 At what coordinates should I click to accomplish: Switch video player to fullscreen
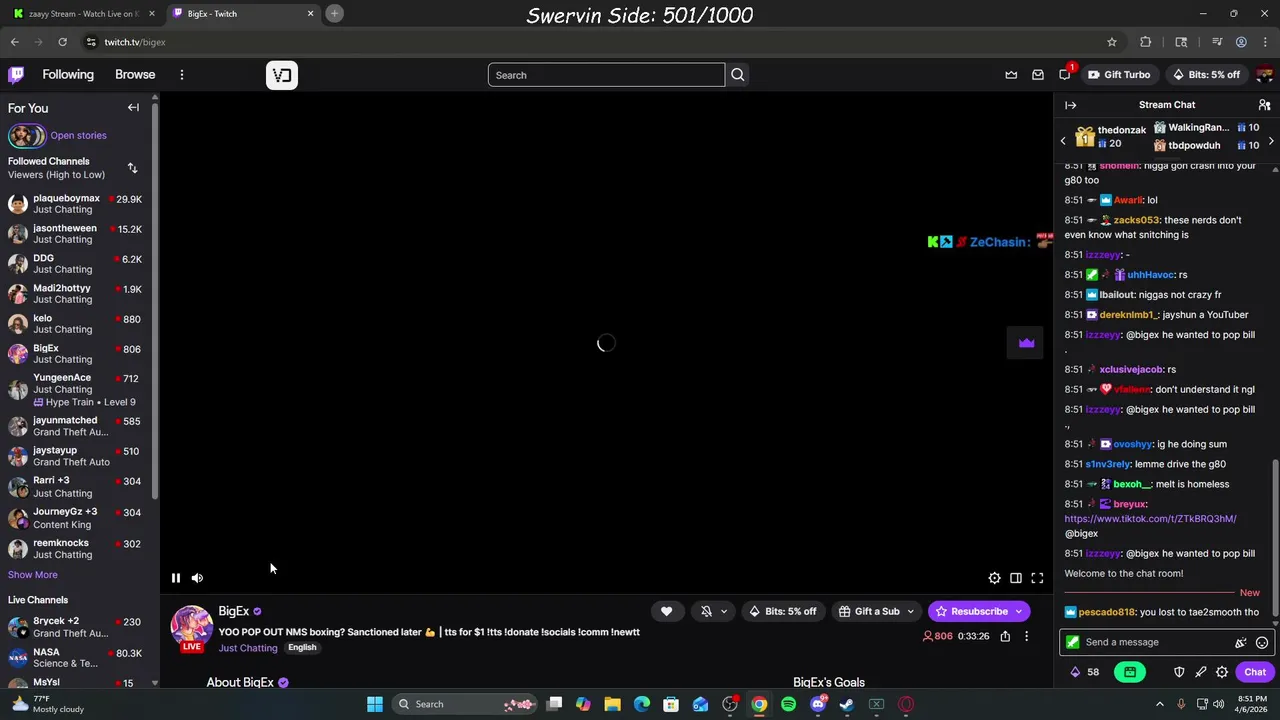(x=1037, y=578)
